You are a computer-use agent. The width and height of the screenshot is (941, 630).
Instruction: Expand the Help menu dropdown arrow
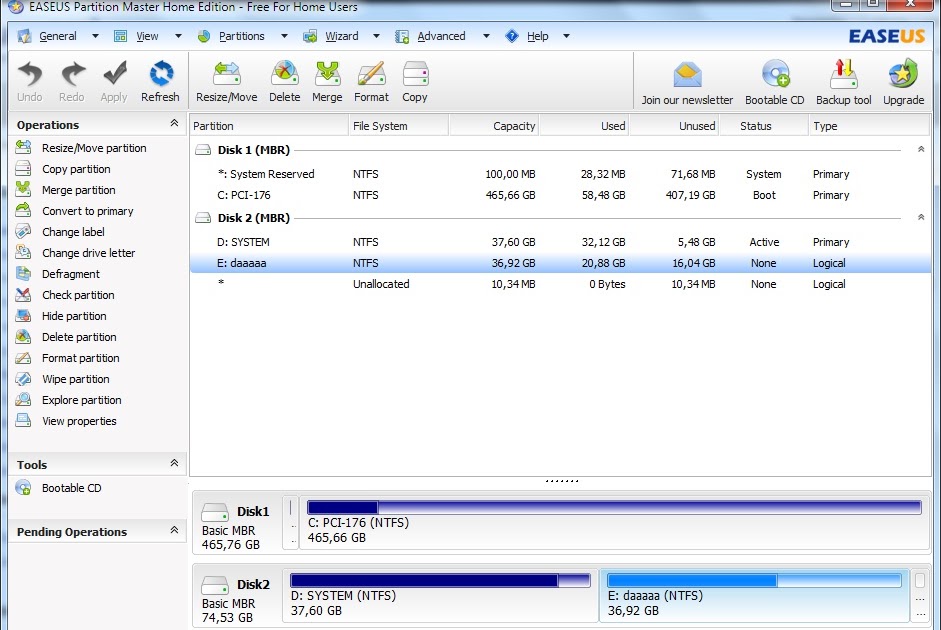click(566, 37)
